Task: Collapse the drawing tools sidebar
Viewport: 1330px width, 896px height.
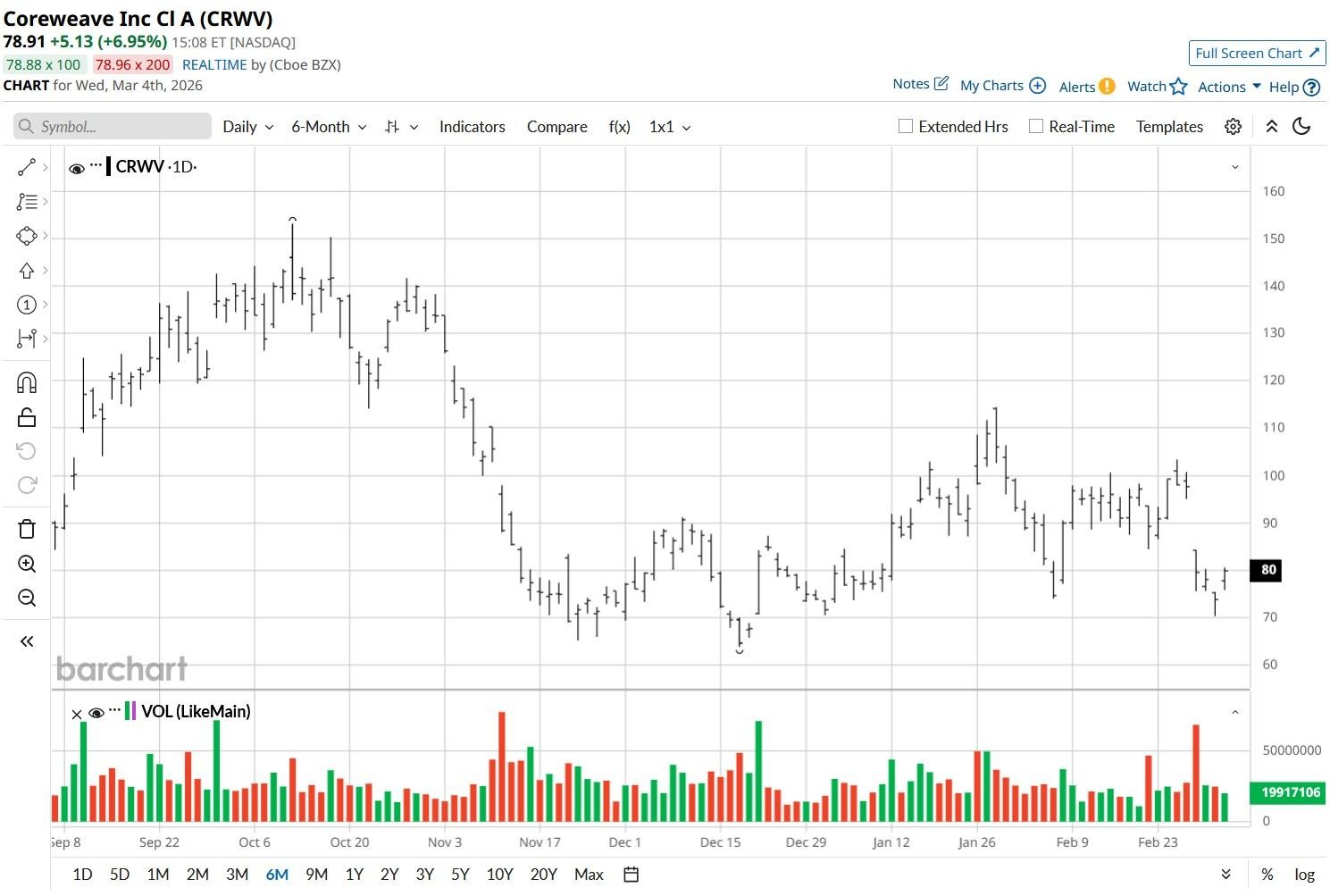Action: click(27, 641)
